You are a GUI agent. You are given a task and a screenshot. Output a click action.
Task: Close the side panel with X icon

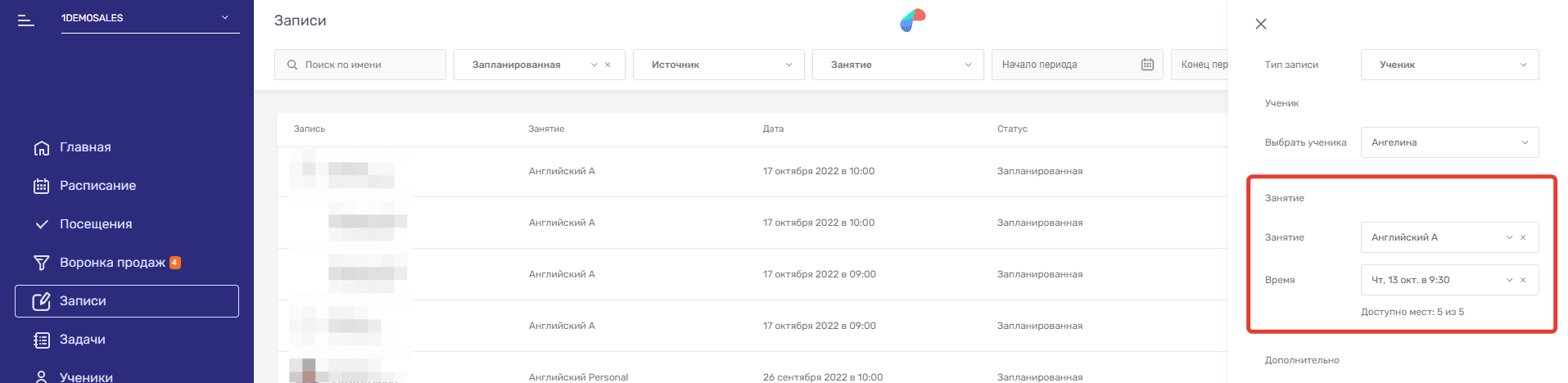(1261, 25)
